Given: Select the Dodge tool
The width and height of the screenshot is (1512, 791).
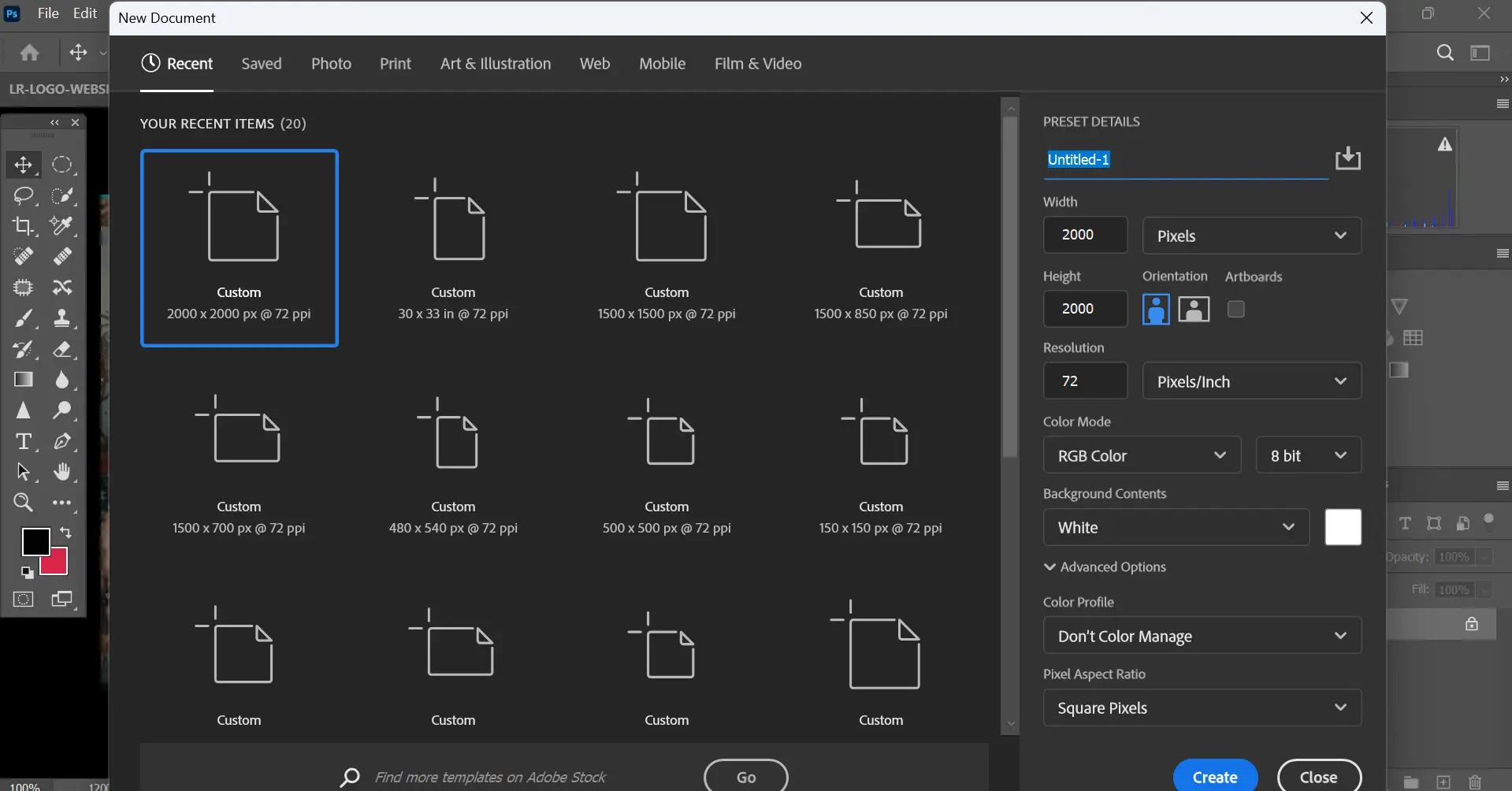Looking at the screenshot, I should [62, 410].
